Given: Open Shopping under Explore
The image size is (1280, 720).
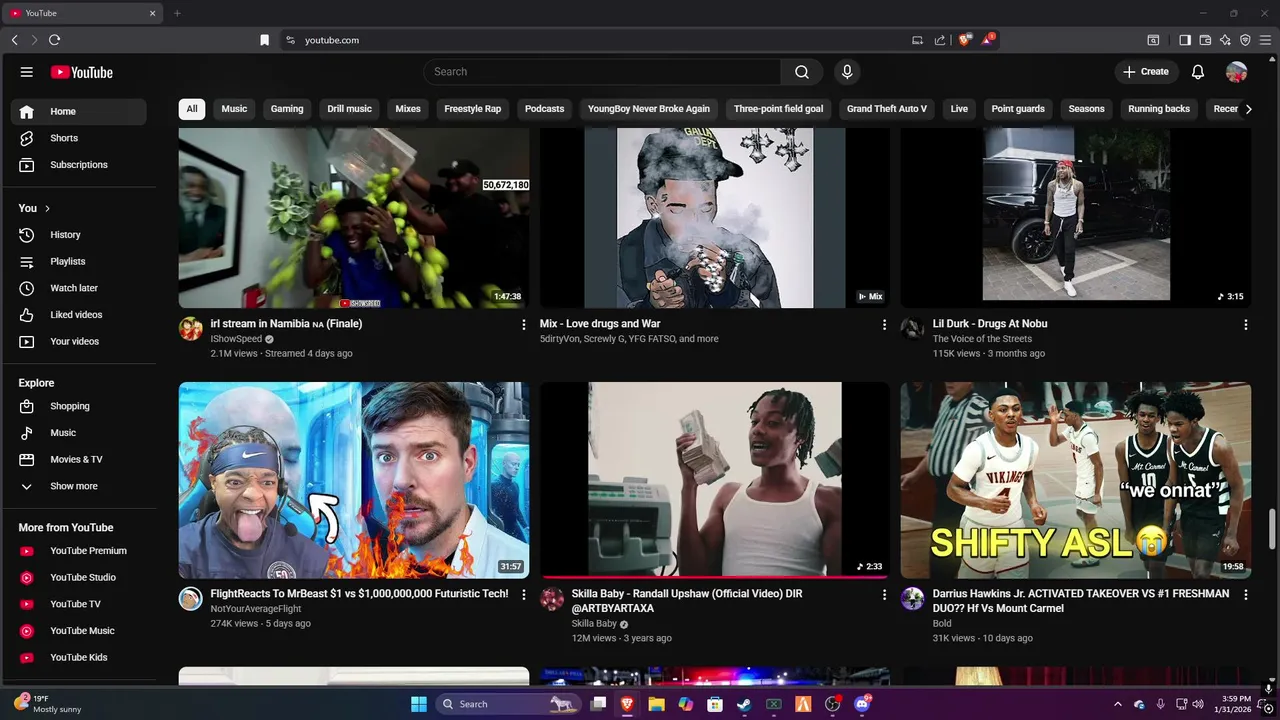Looking at the screenshot, I should pos(78,406).
